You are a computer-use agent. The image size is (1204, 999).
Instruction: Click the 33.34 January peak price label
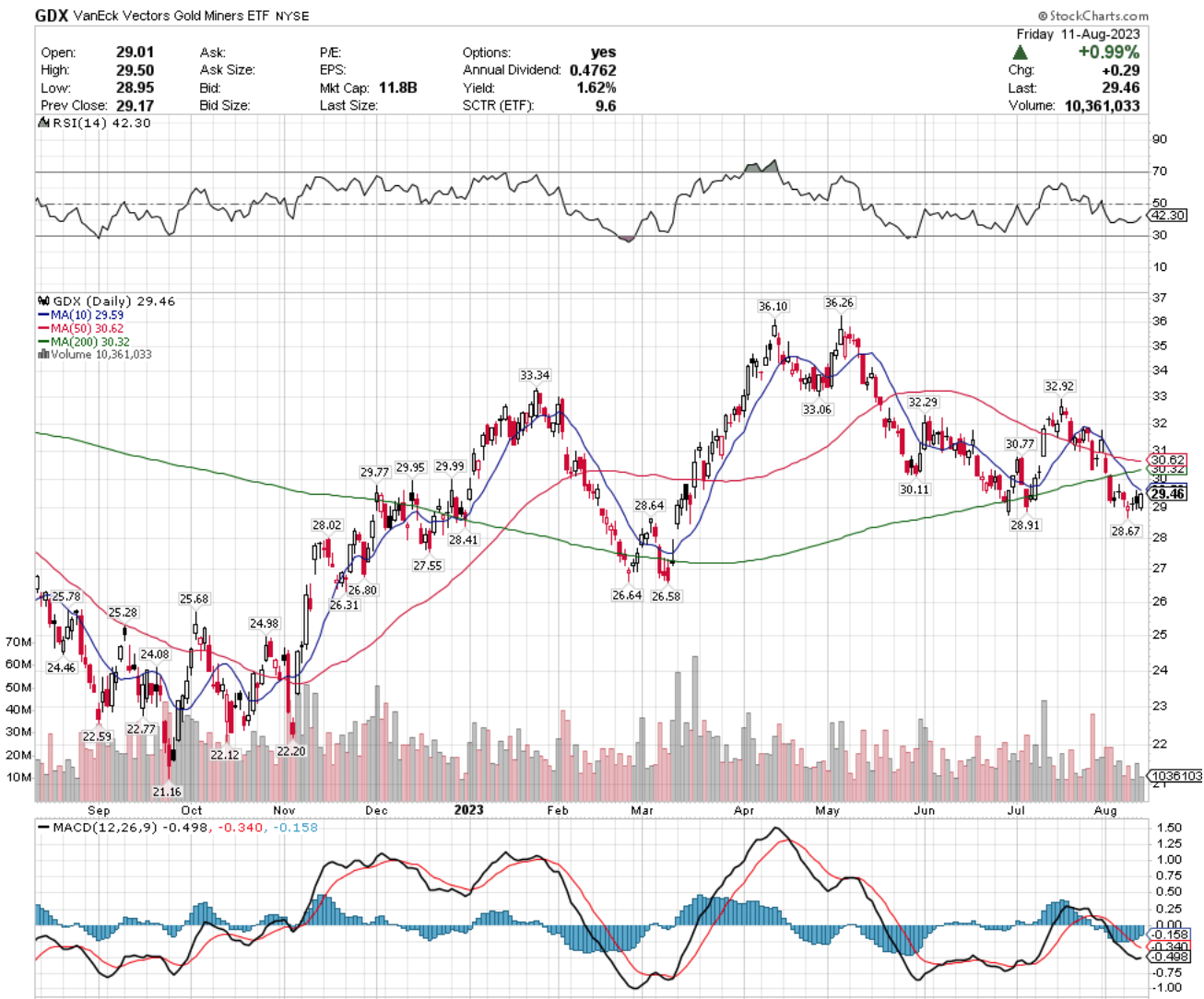535,375
